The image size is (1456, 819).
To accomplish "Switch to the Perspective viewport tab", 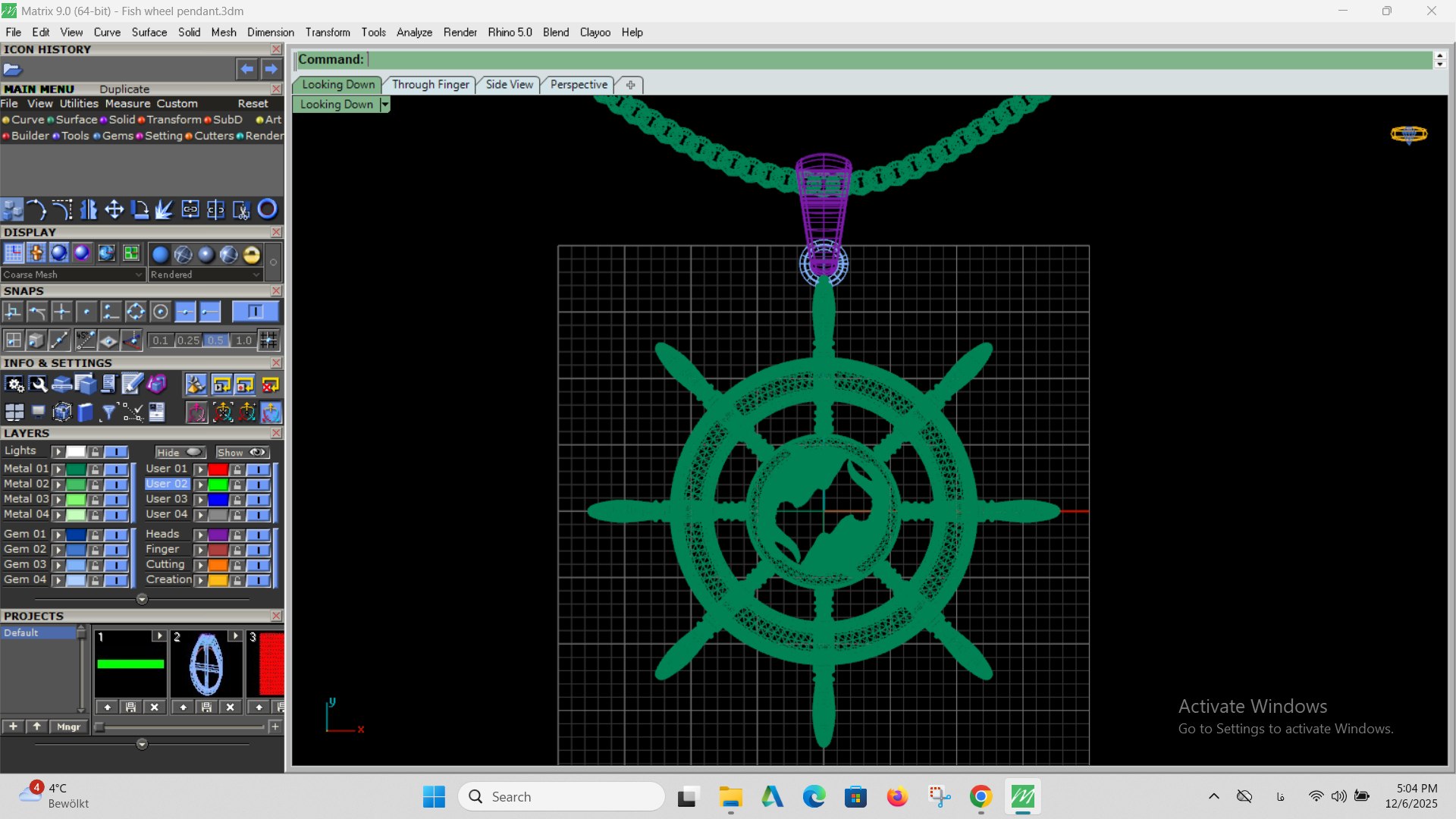I will [x=579, y=84].
